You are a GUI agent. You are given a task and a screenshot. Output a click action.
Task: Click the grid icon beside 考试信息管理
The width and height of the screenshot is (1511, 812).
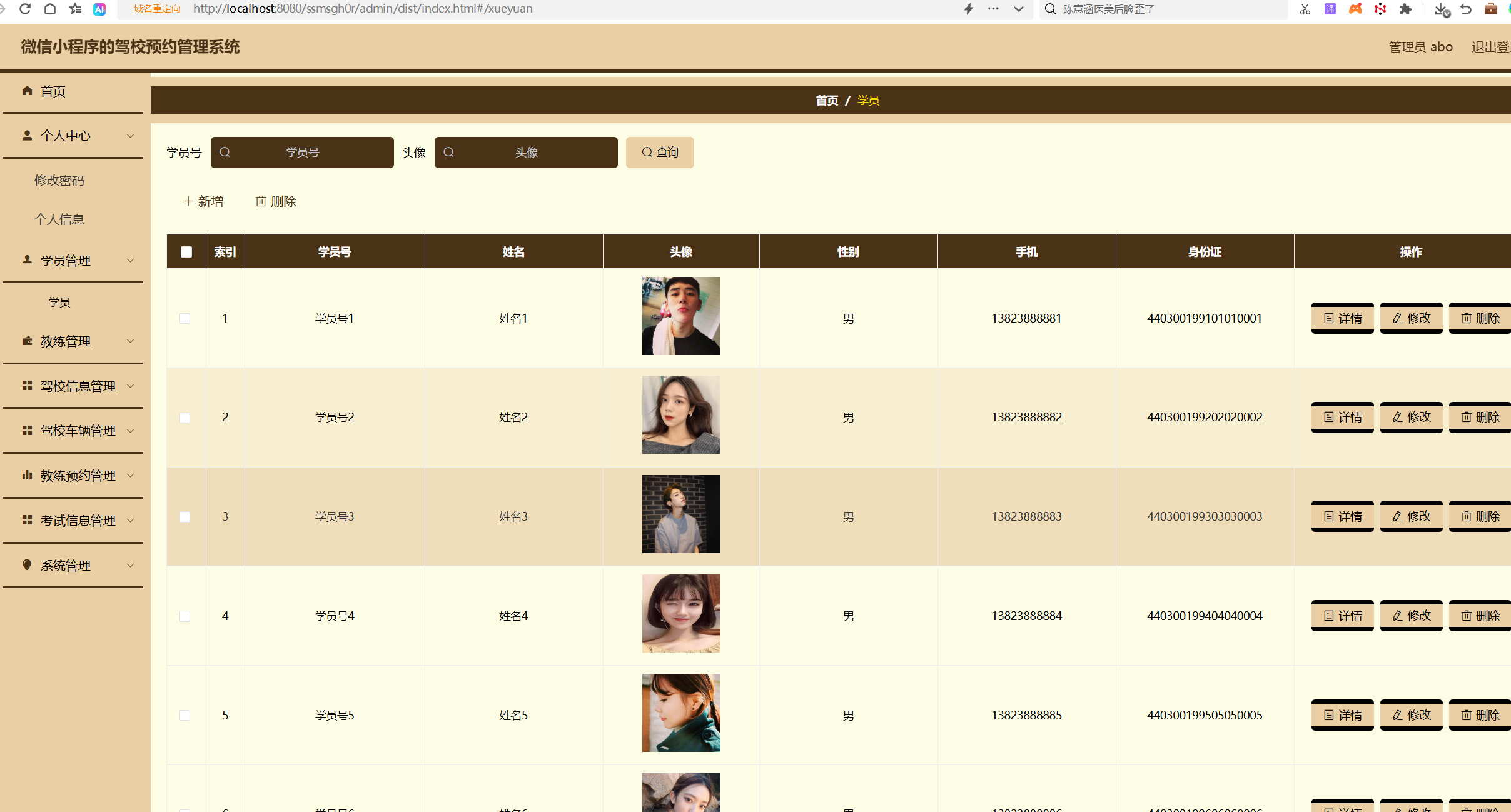(27, 520)
